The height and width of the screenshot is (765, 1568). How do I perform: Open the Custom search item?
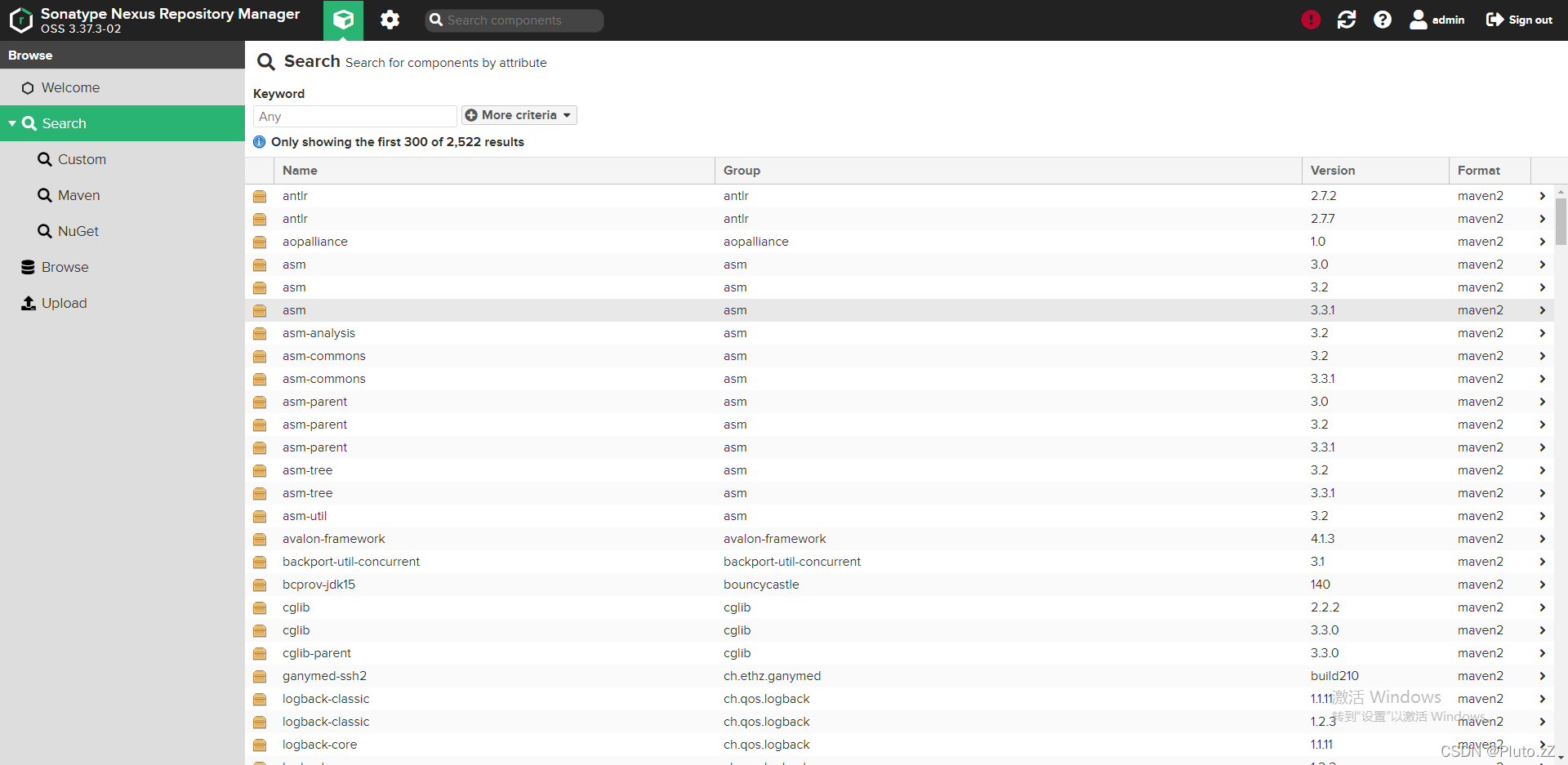click(x=122, y=159)
